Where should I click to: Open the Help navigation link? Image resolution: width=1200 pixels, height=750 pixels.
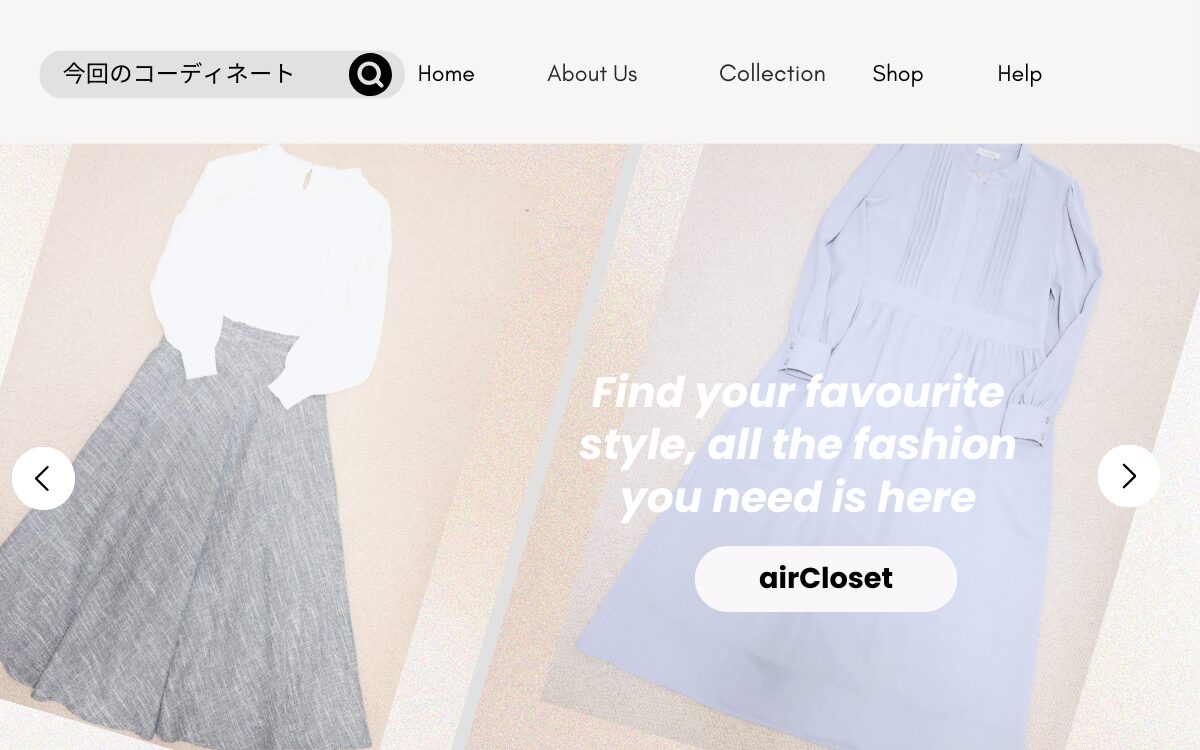pos(1019,74)
